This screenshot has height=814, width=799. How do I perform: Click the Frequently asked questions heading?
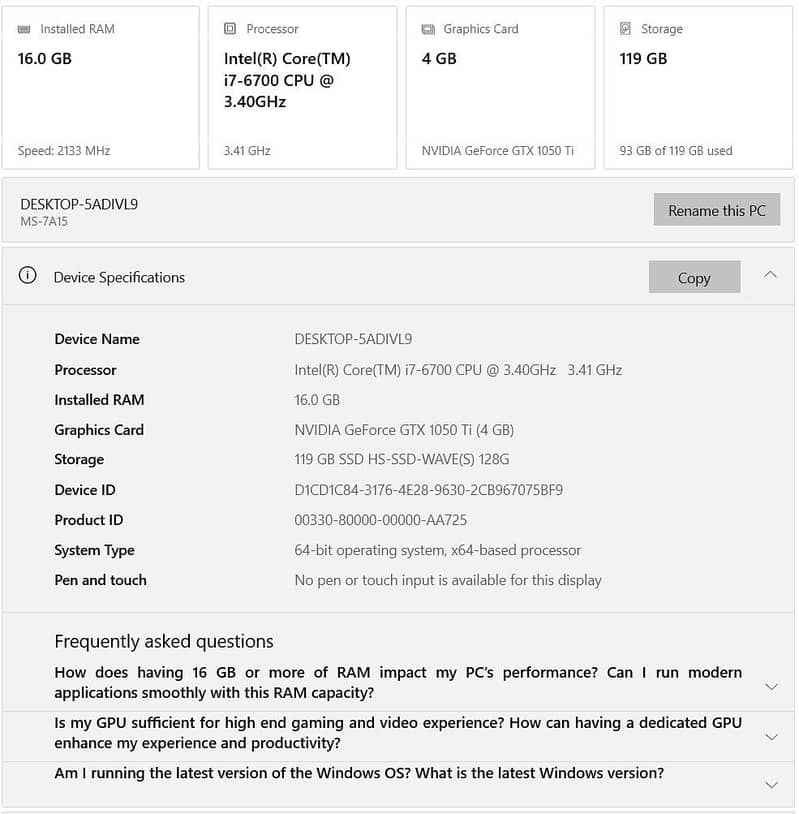click(x=164, y=642)
